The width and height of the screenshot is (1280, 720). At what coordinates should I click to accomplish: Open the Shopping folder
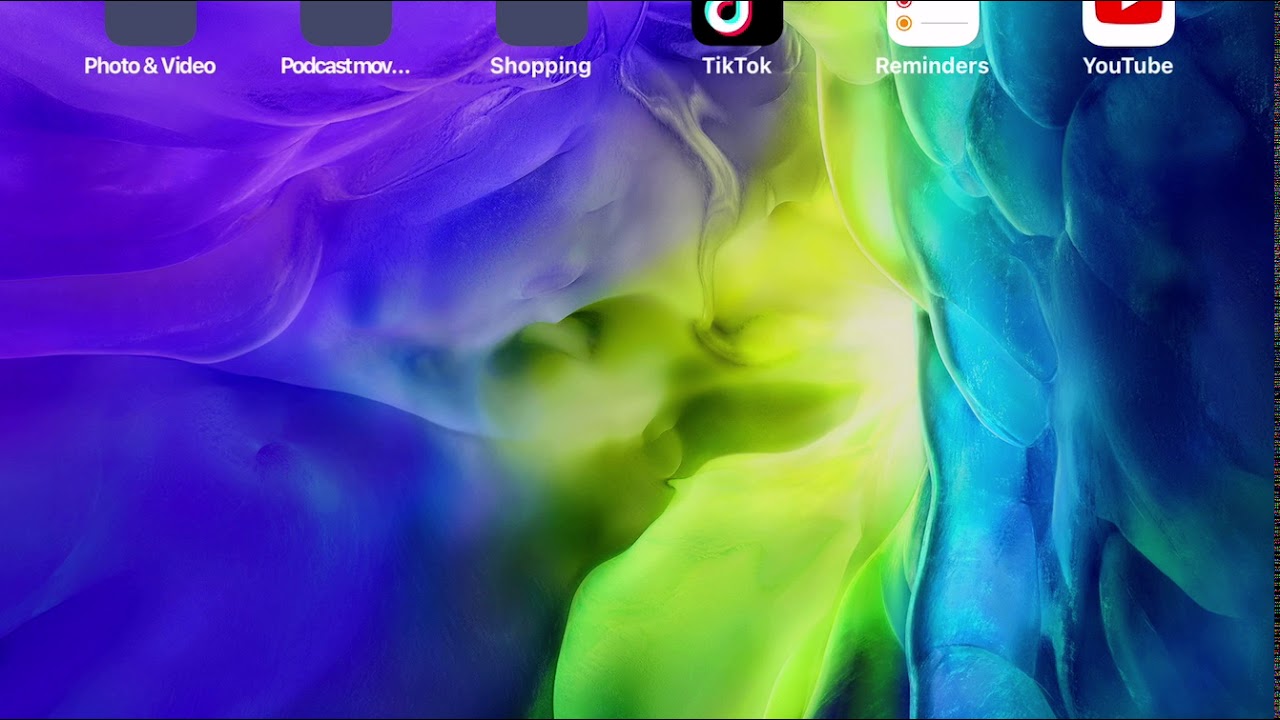click(x=541, y=22)
